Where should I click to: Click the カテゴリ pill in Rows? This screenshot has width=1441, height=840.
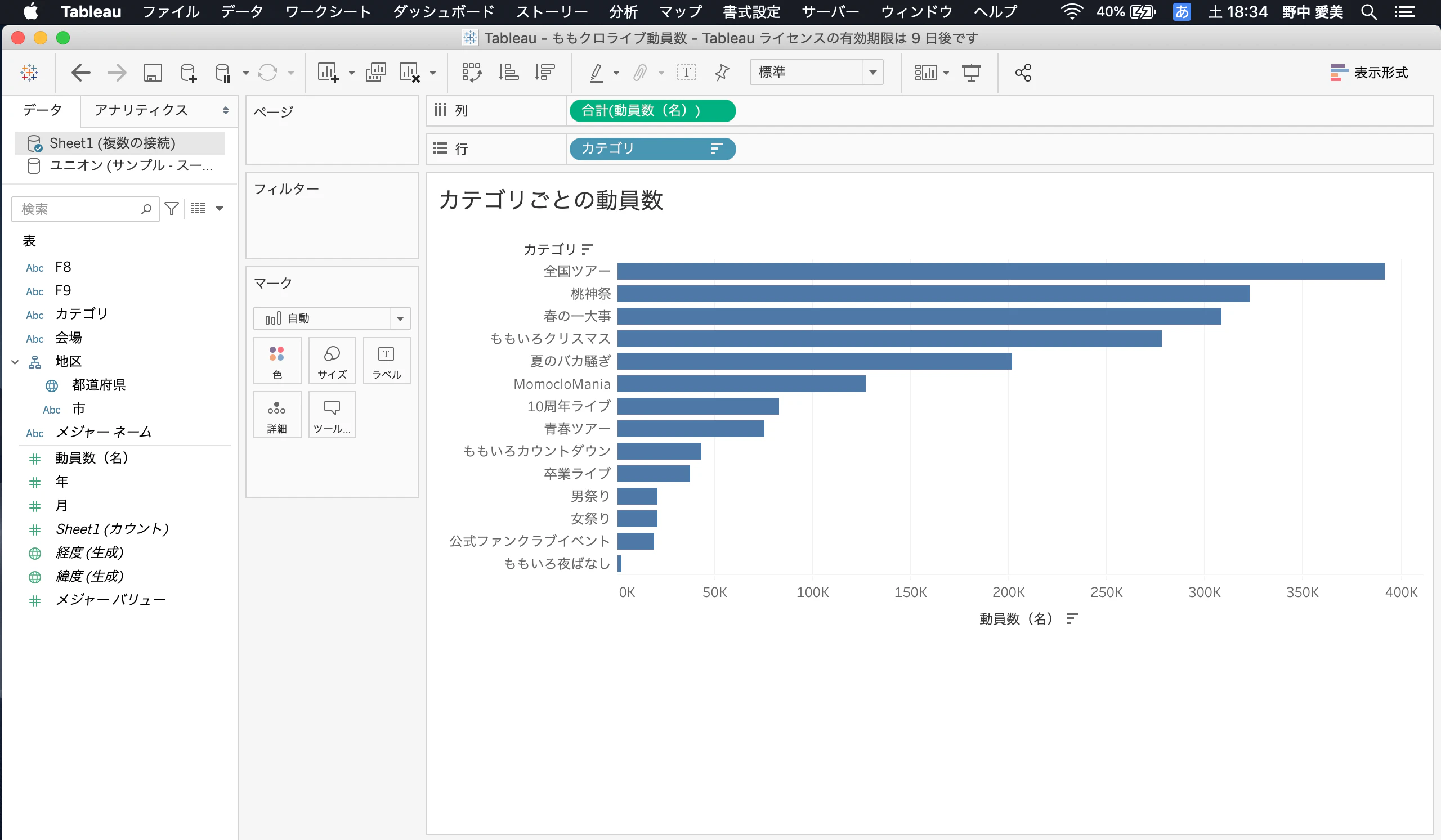coord(652,149)
